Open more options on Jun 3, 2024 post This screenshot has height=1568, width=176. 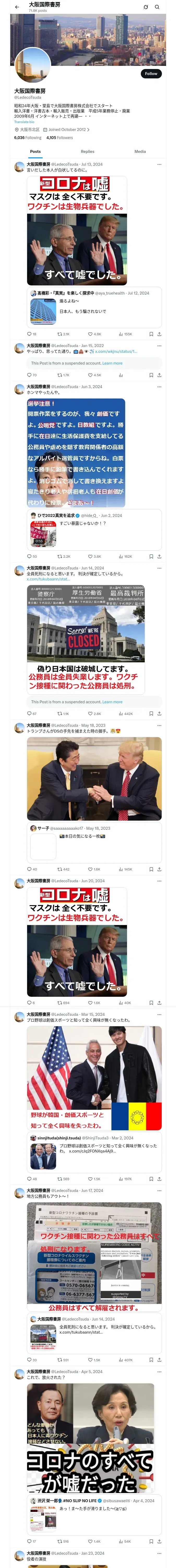click(x=159, y=387)
